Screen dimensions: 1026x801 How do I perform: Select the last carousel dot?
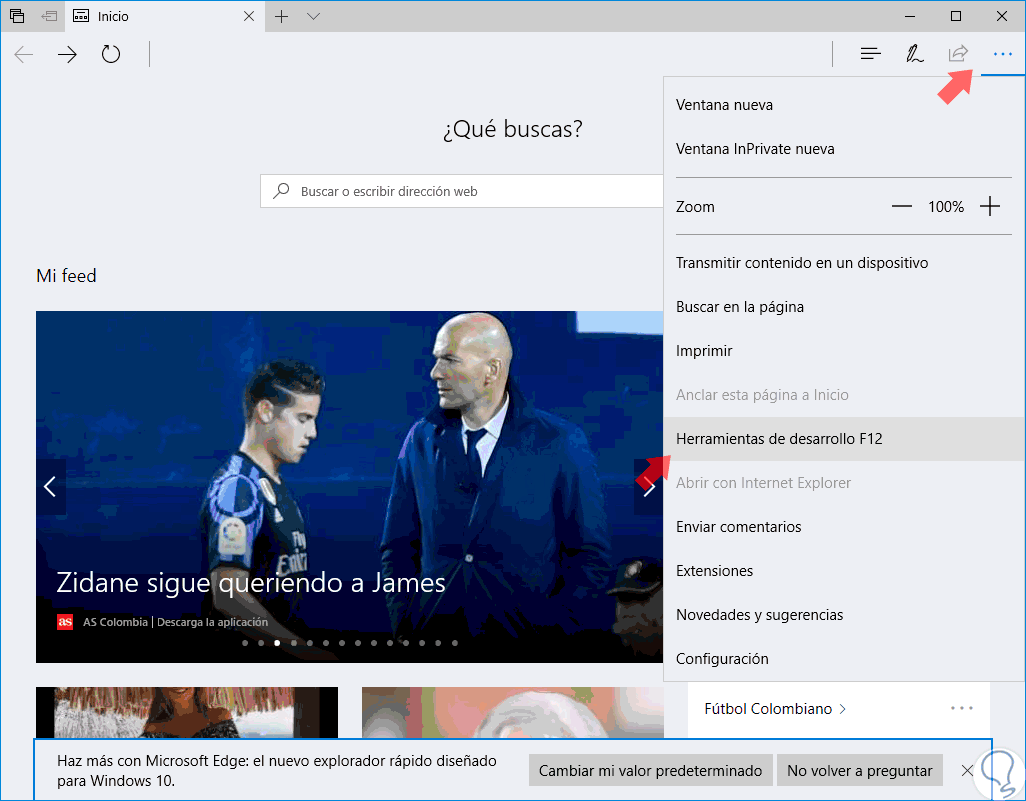[x=455, y=643]
